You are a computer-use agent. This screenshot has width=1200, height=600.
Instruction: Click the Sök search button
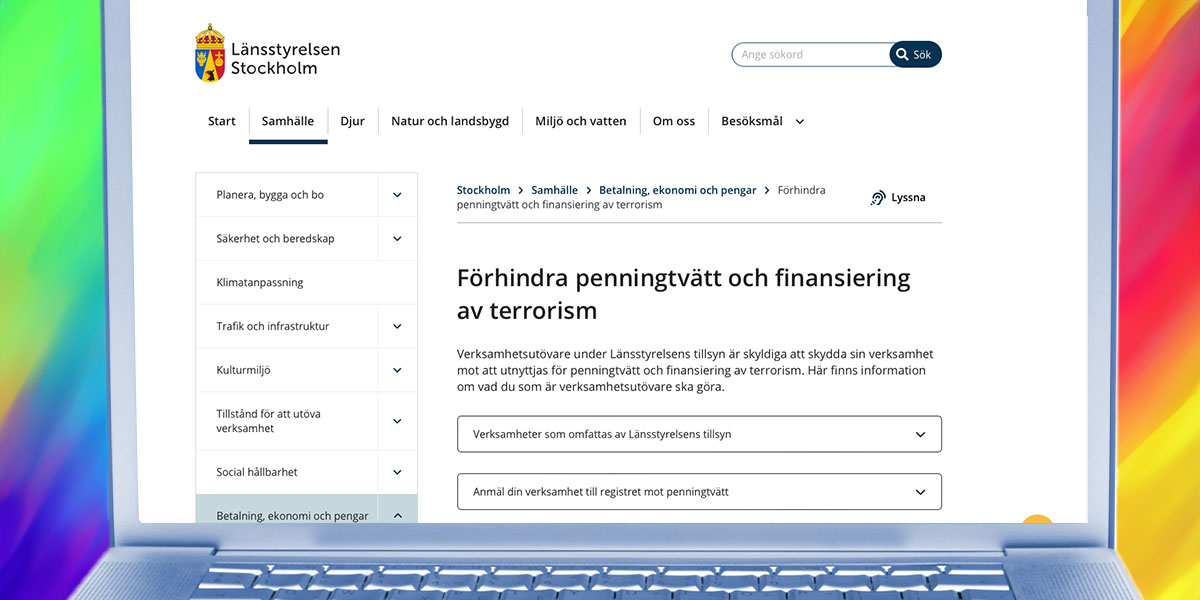tap(916, 55)
